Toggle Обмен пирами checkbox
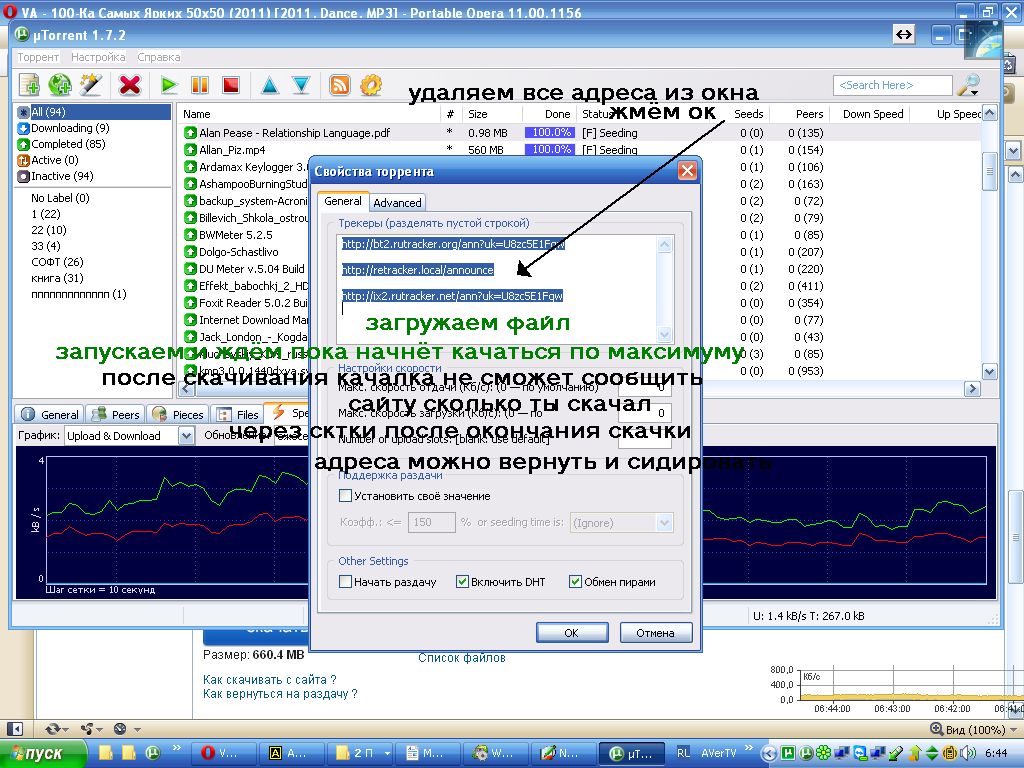This screenshot has height=768, width=1024. click(575, 582)
